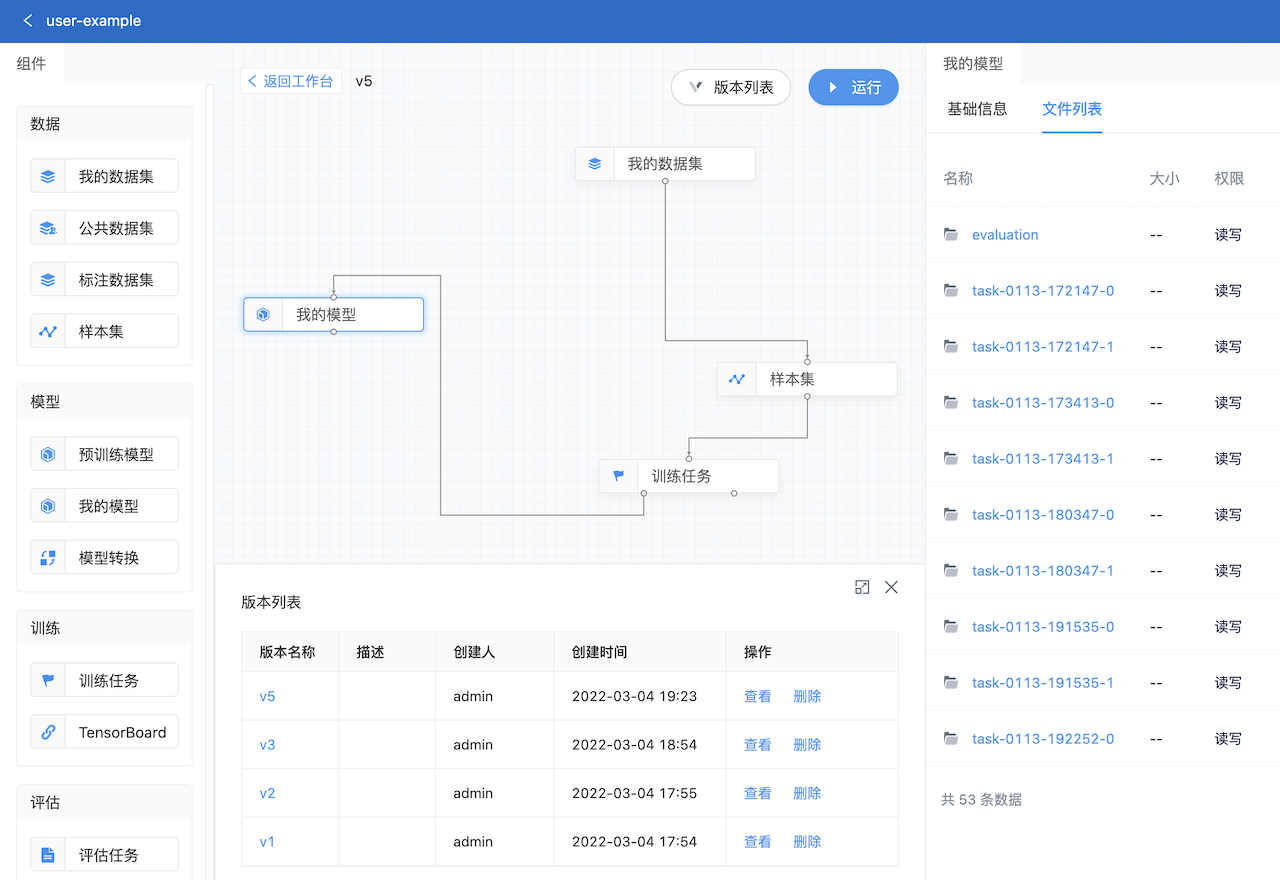Click the 权限 column header in file list

1229,179
